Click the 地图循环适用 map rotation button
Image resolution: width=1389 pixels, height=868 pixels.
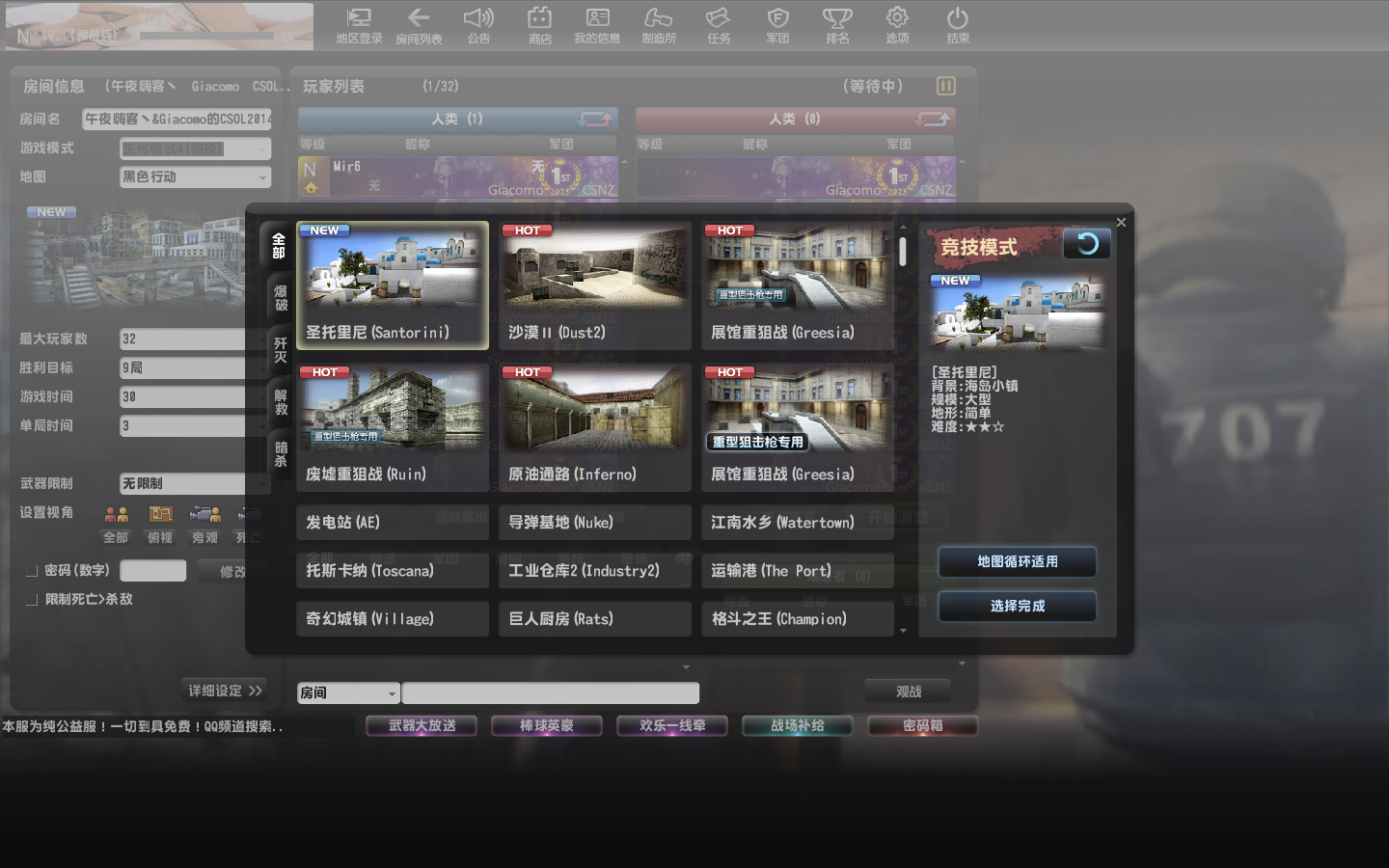click(1017, 561)
